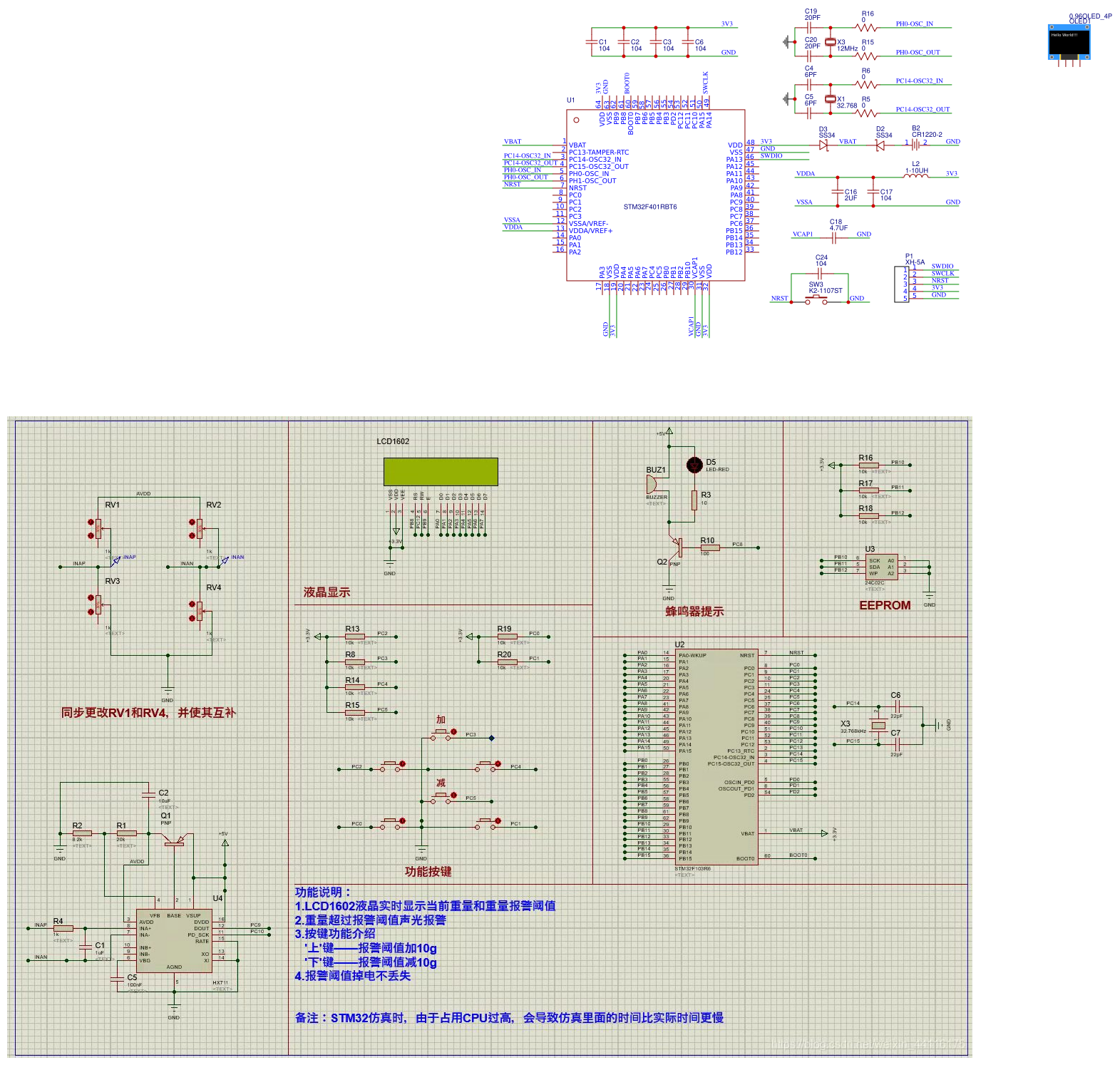Select the RV4 potentiometer
Image resolution: width=1120 pixels, height=1065 pixels.
pyautogui.click(x=199, y=610)
